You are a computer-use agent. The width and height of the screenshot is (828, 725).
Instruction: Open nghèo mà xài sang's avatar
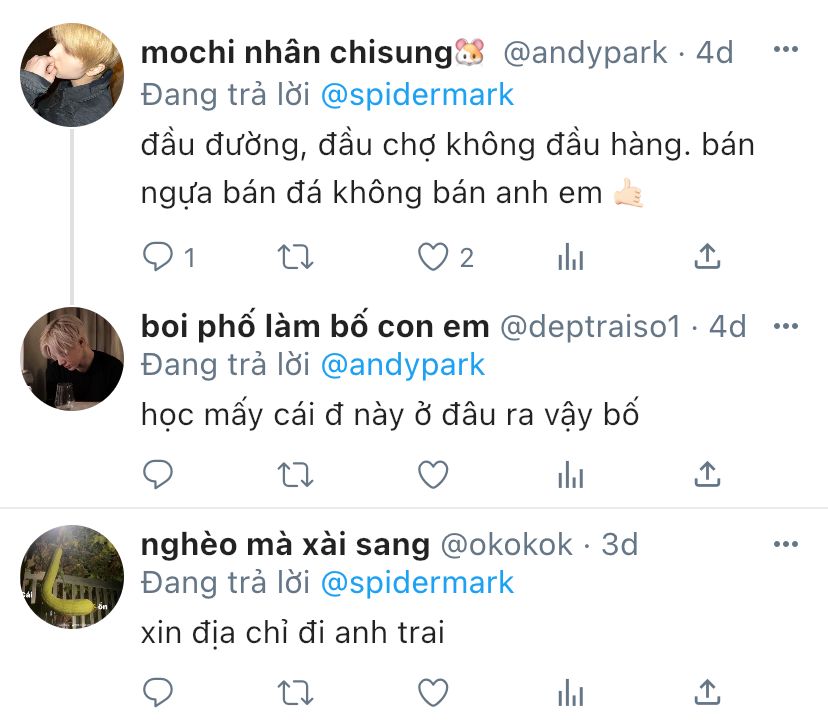point(72,576)
